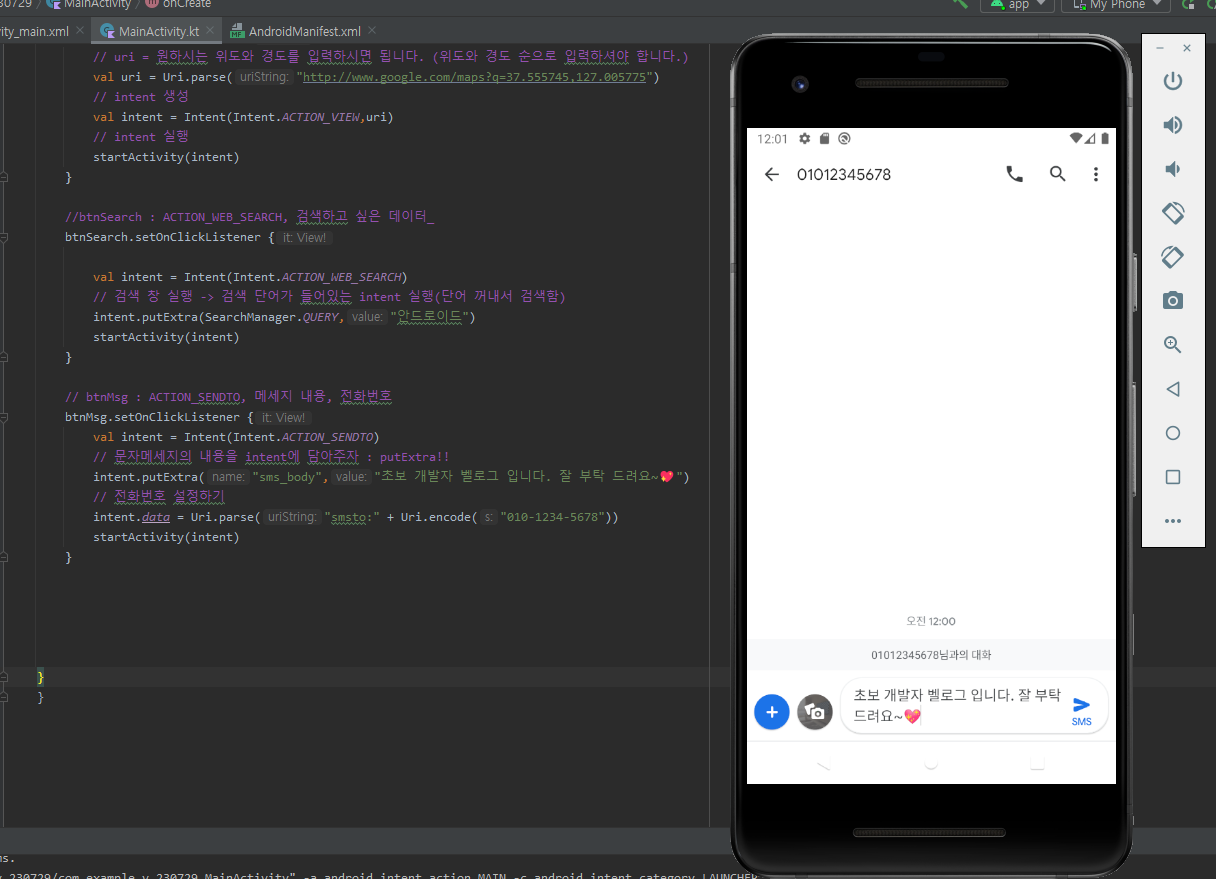Activate emulator zoom magnifier icon

pyautogui.click(x=1173, y=345)
